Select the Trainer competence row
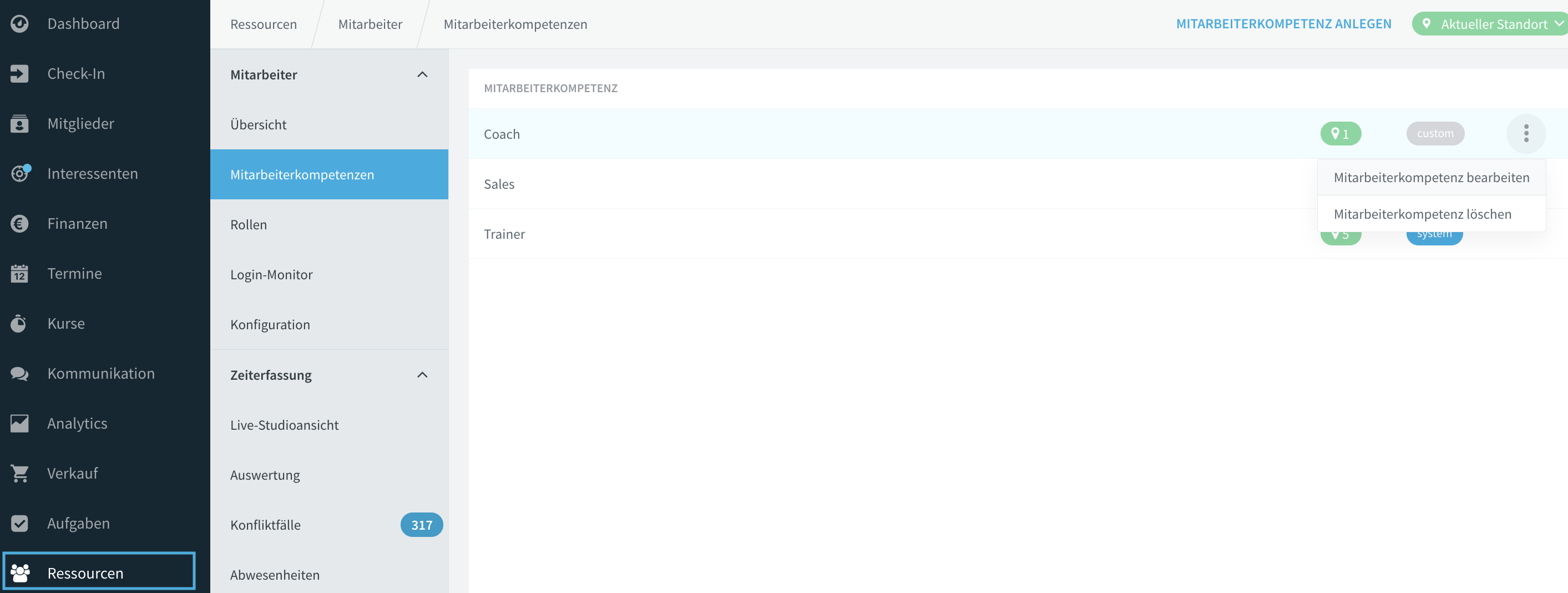This screenshot has width=1568, height=593. click(1018, 233)
